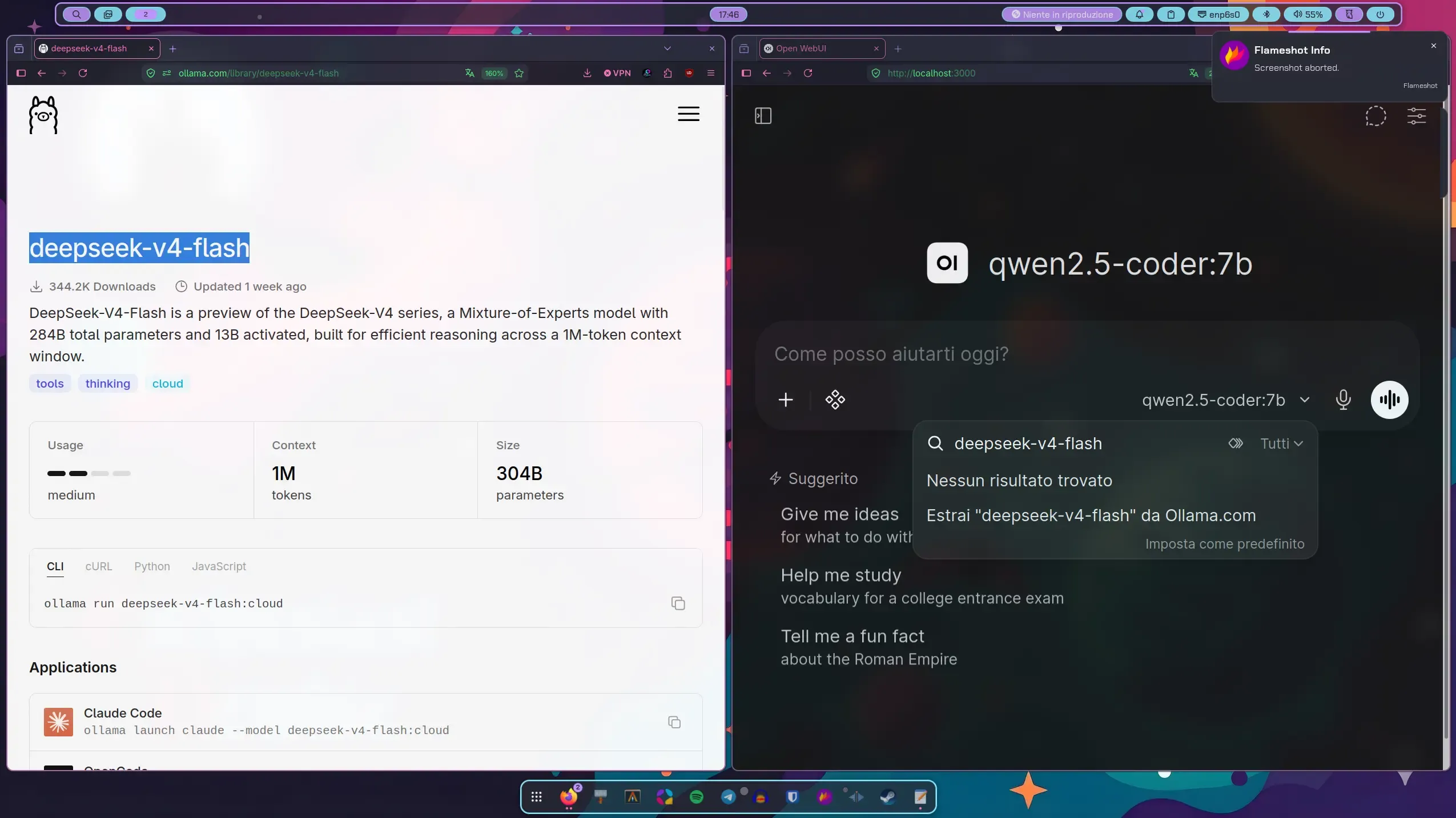Start voice dictation with the microphone icon
The width and height of the screenshot is (1456, 818).
1343,400
